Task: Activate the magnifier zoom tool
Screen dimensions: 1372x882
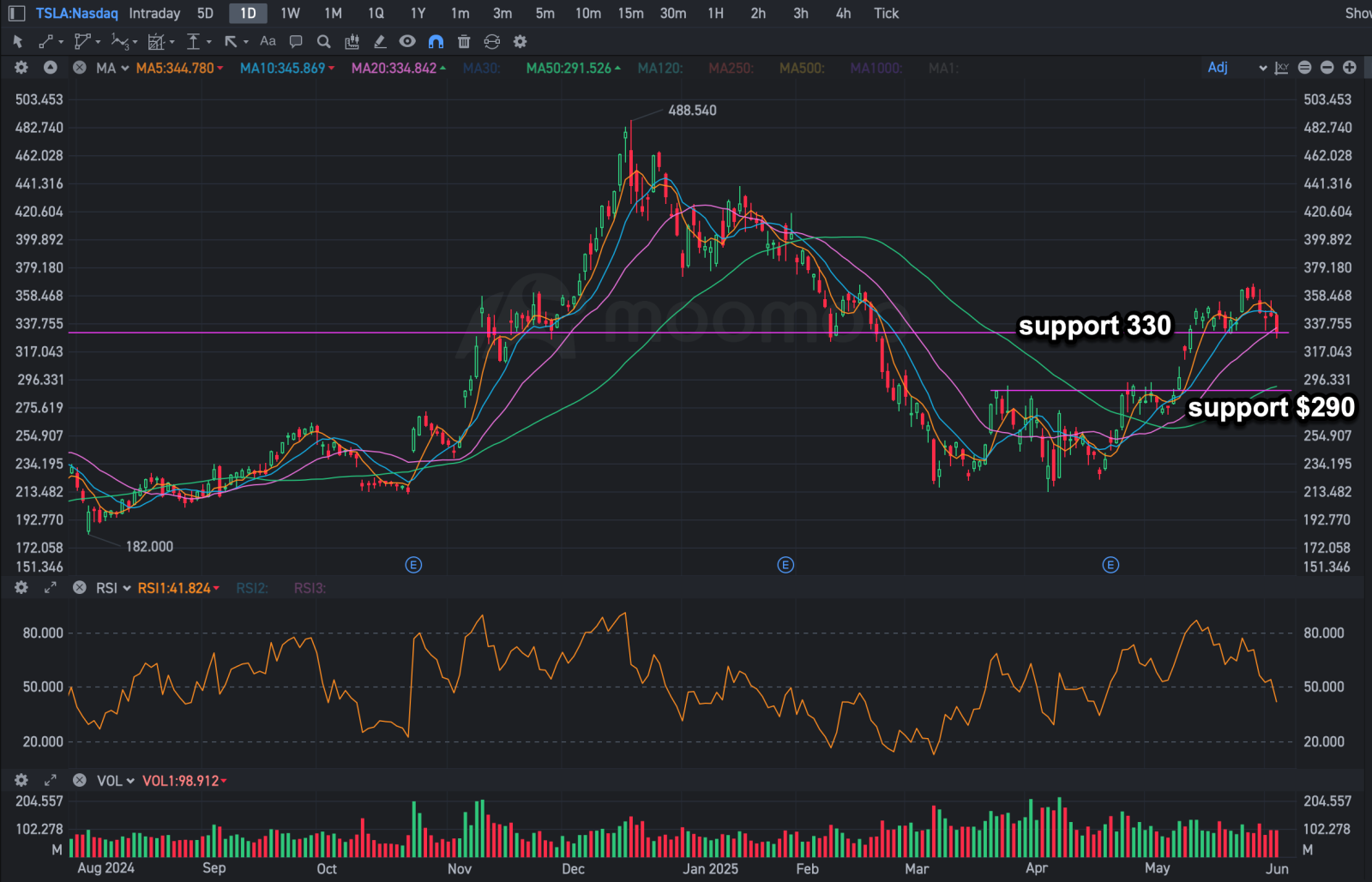Action: click(x=323, y=41)
